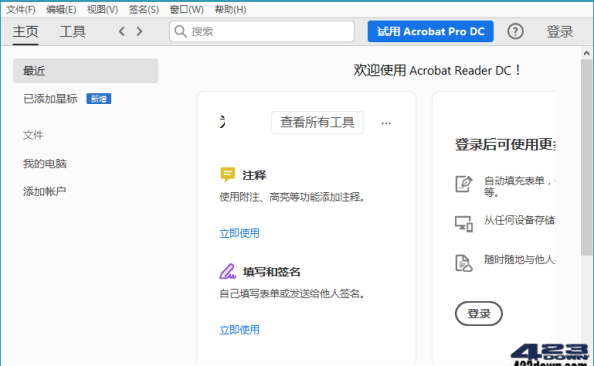The height and width of the screenshot is (366, 594).
Task: Click the 自己填写表单或发送给他人签名 description
Action: (x=292, y=294)
